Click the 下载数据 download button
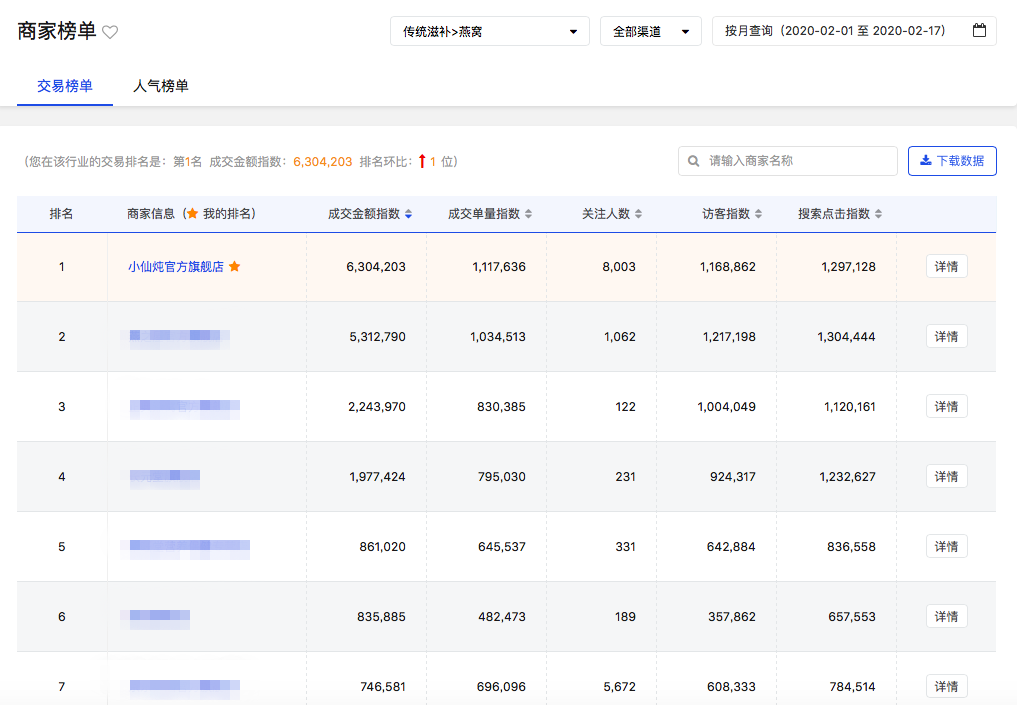Image resolution: width=1017 pixels, height=705 pixels. click(952, 161)
